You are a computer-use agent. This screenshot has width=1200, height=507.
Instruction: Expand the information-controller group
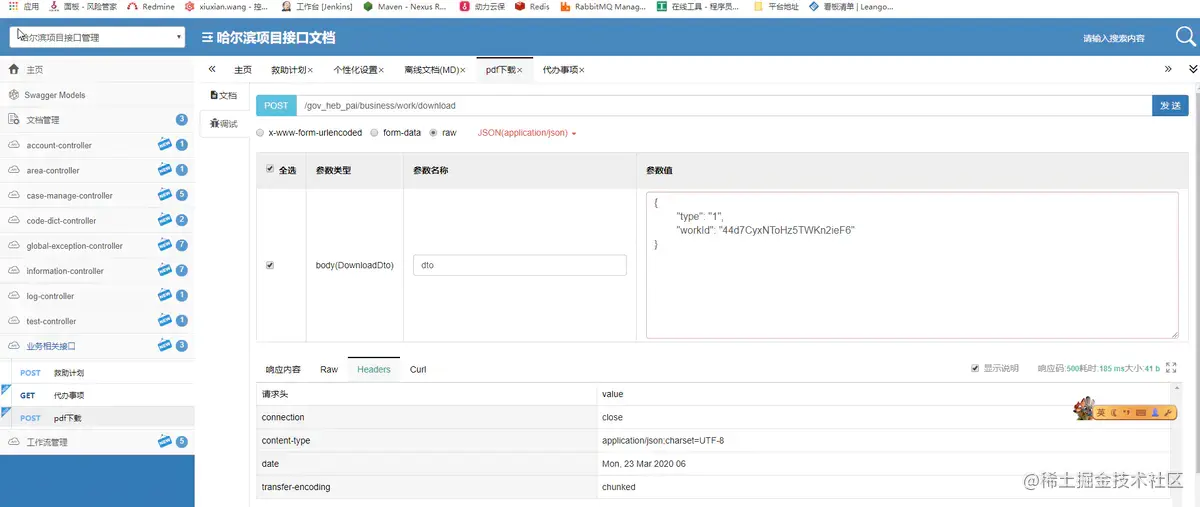click(x=97, y=270)
